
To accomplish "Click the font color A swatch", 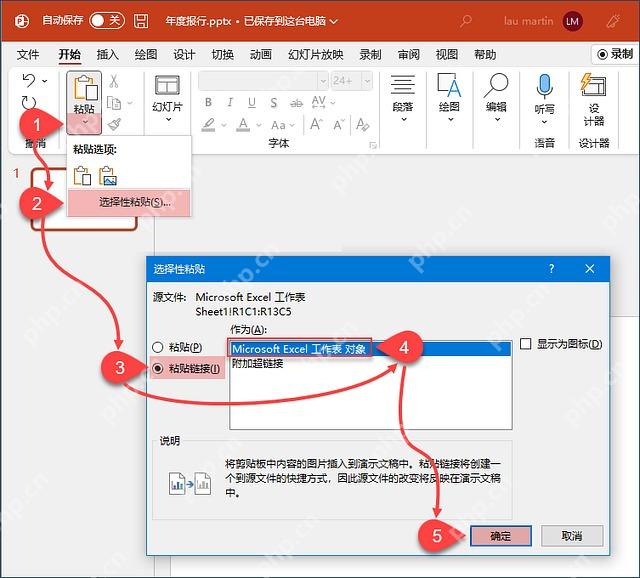I will point(243,124).
